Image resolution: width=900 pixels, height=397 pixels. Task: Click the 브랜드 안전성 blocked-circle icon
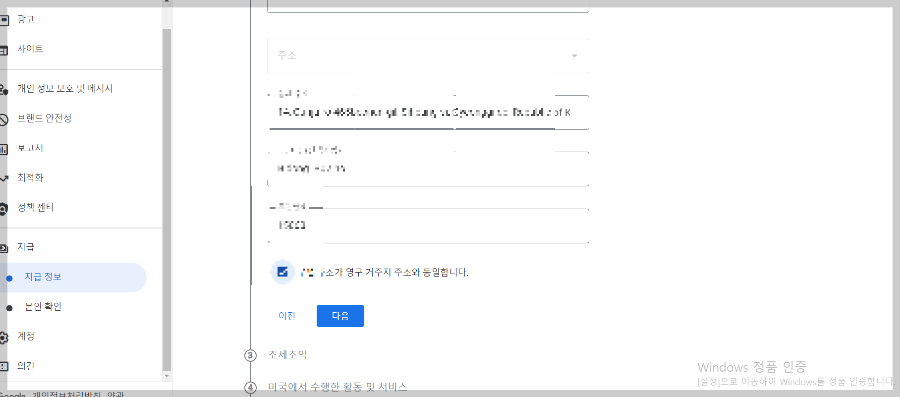pos(4,119)
